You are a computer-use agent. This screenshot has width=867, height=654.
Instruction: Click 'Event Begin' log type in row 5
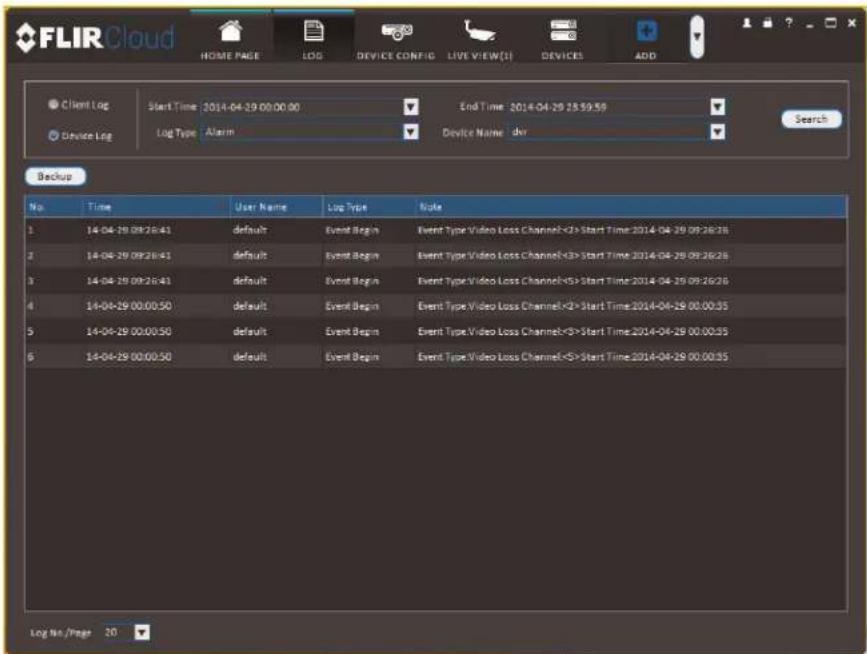[x=352, y=331]
